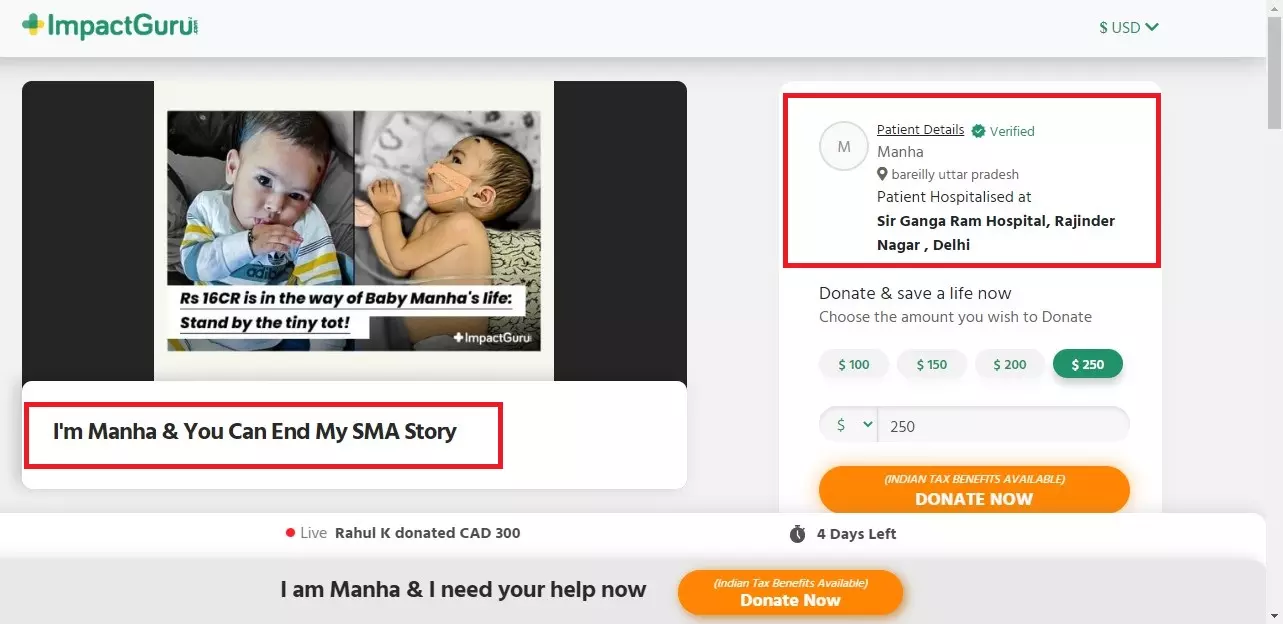The image size is (1283, 624).
Task: Select the $ 100 donation amount
Action: [x=853, y=365]
